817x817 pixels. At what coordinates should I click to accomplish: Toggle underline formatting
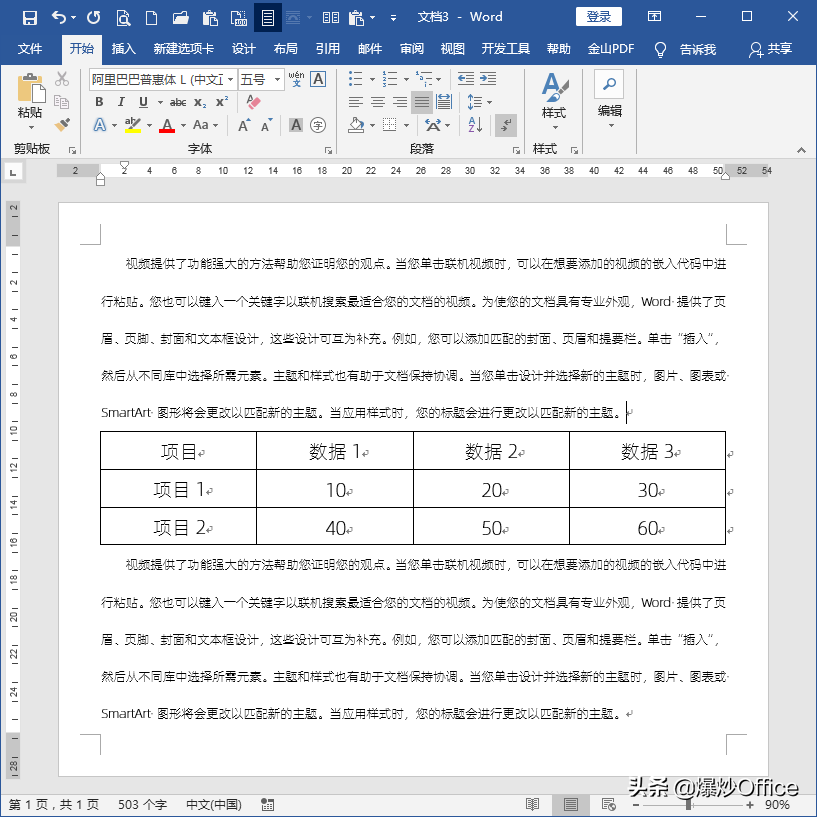point(143,102)
